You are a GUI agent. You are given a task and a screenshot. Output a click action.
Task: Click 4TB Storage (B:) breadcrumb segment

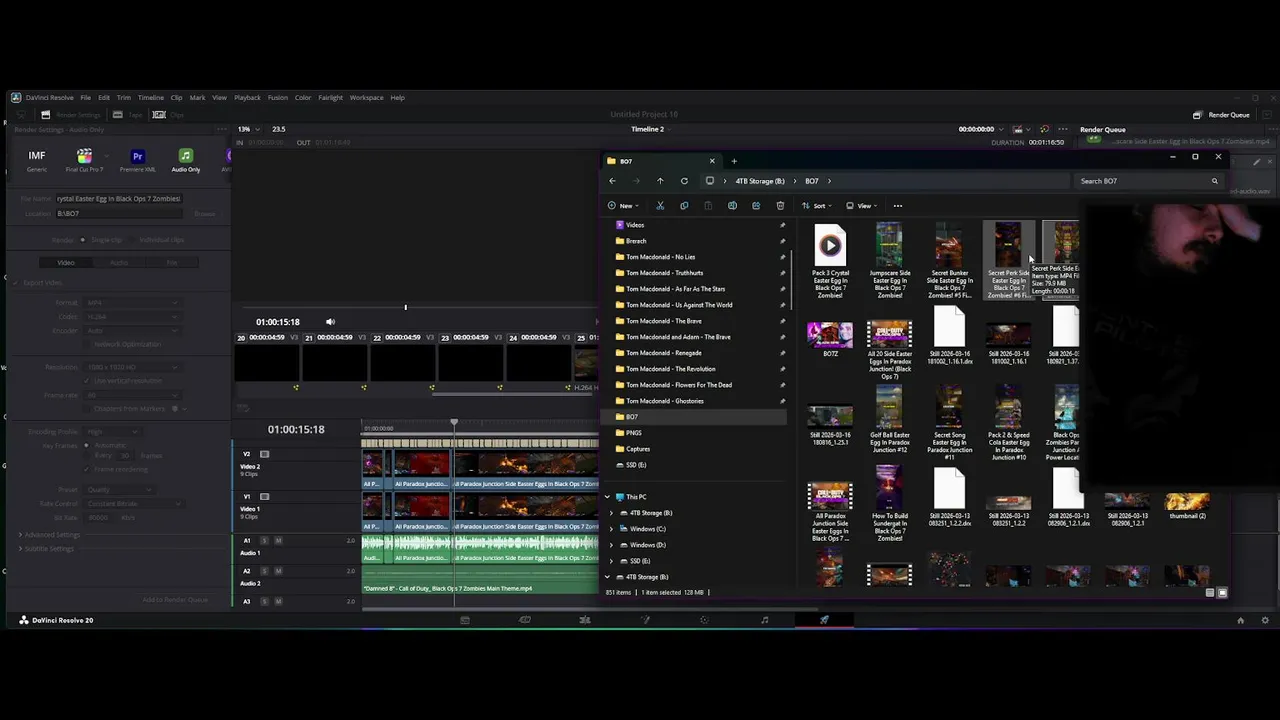760,181
